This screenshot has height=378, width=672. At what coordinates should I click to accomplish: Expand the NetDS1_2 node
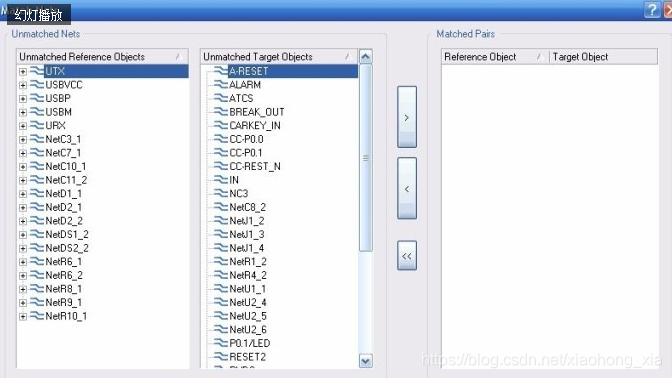[x=23, y=235]
